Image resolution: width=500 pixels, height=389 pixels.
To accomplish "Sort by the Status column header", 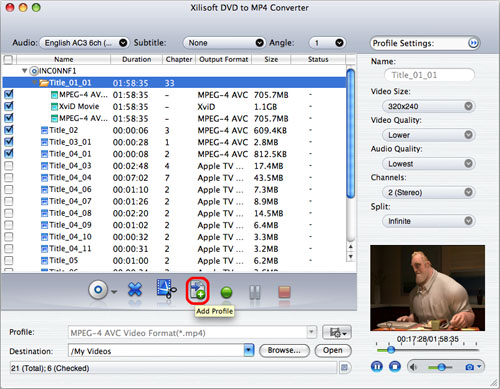I will [318, 59].
